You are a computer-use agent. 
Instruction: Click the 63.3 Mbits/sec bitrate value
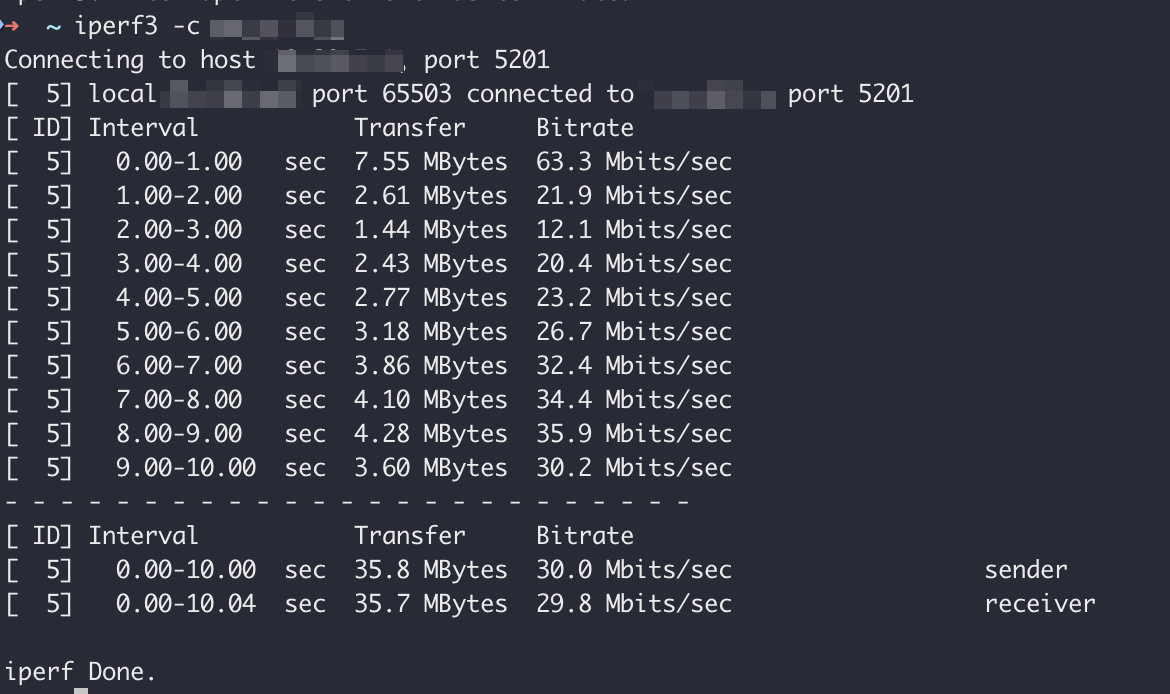[x=633, y=162]
